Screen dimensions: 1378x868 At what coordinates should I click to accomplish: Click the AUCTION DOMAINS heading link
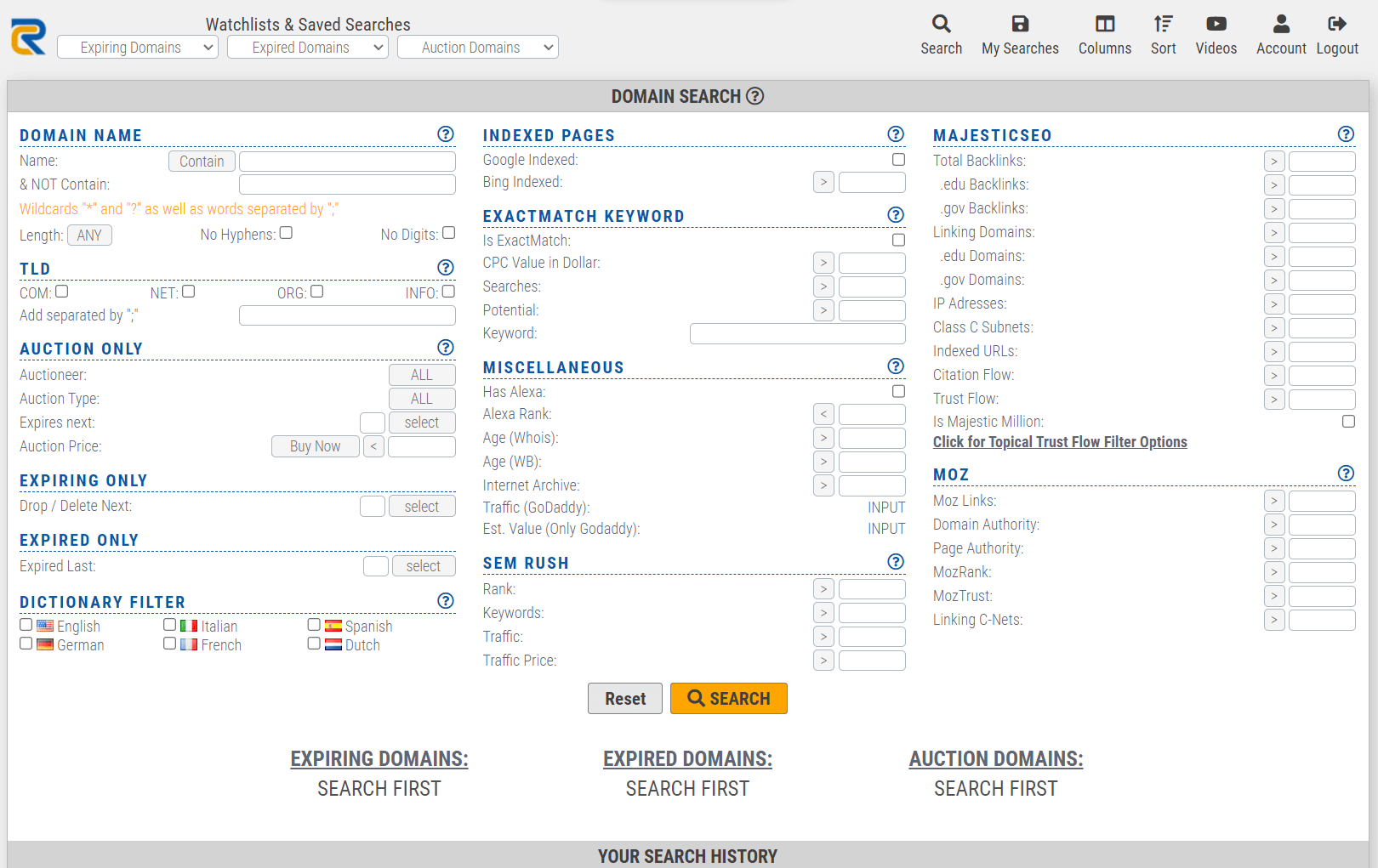(x=995, y=758)
